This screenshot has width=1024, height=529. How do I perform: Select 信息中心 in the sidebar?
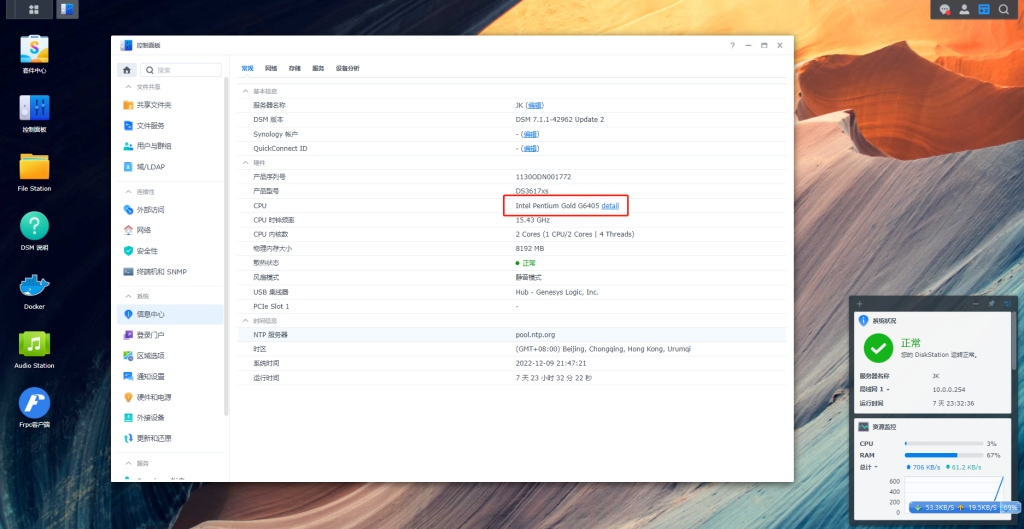point(170,314)
